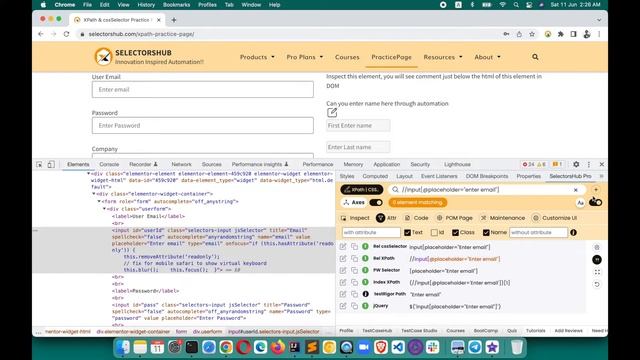This screenshot has height=360, width=640.
Task: Click Firefox icon in the Dock
Action: coord(278,347)
